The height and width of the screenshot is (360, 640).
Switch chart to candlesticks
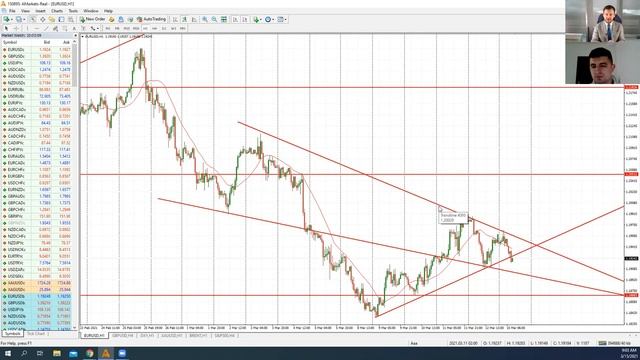pyautogui.click(x=184, y=19)
